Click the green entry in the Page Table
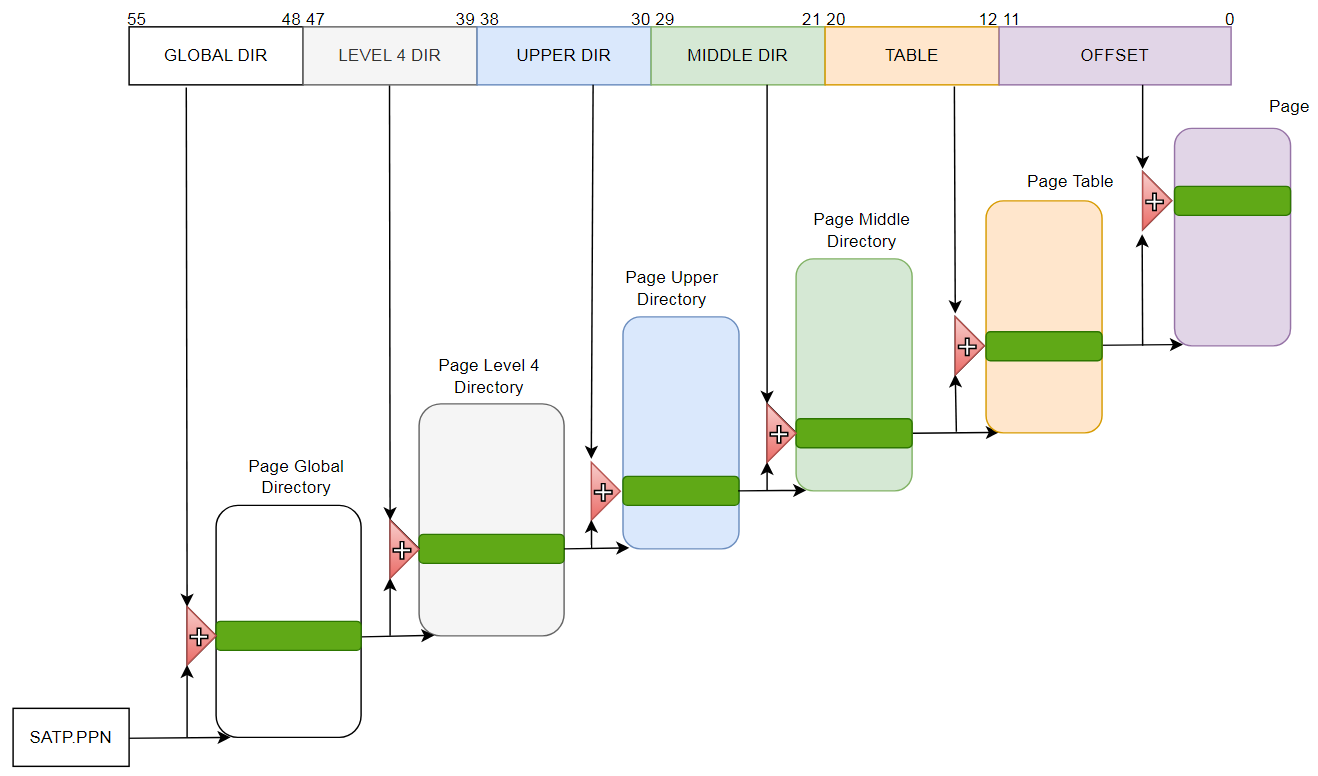 click(x=1044, y=346)
